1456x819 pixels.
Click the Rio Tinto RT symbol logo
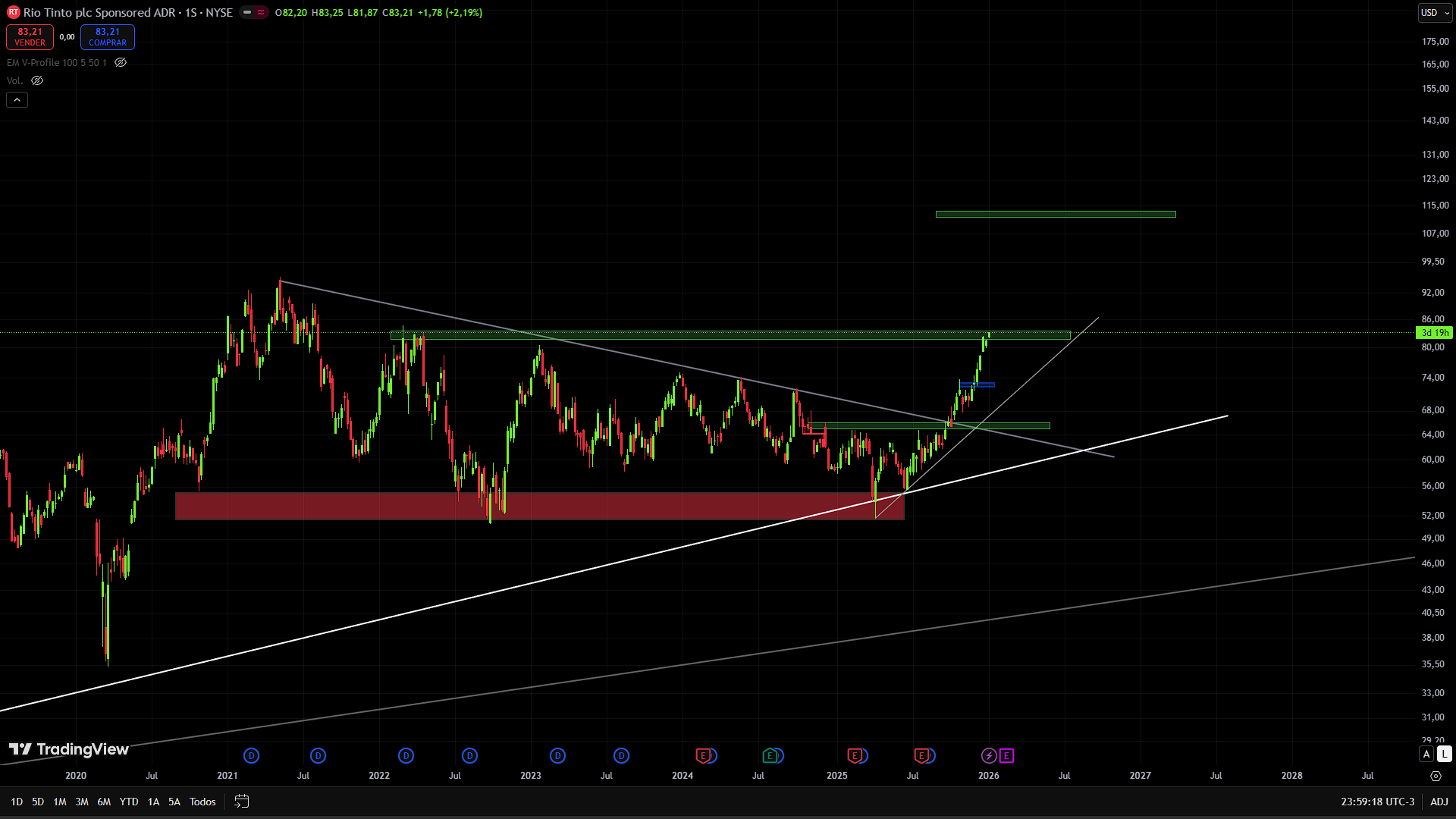point(13,12)
